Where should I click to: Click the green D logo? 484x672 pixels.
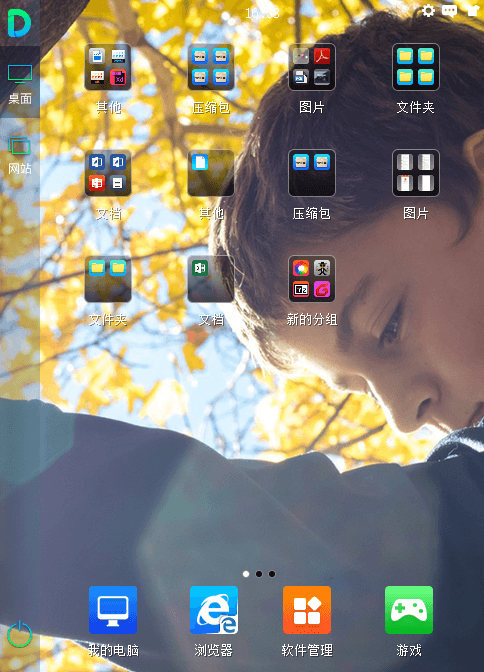click(x=19, y=23)
